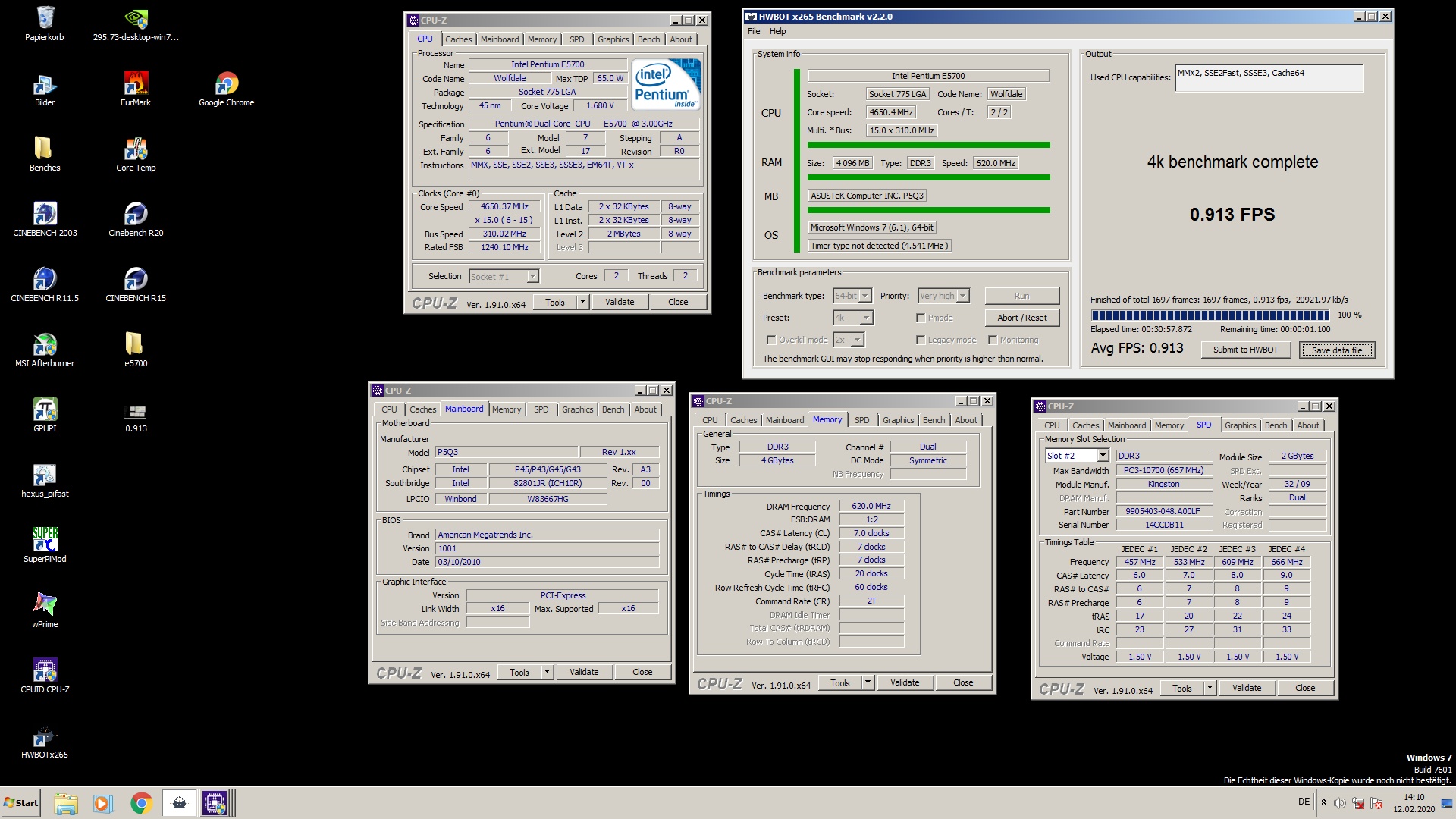This screenshot has height=819, width=1456.
Task: Launch hexus_pifast from the desktop
Action: coord(45,479)
